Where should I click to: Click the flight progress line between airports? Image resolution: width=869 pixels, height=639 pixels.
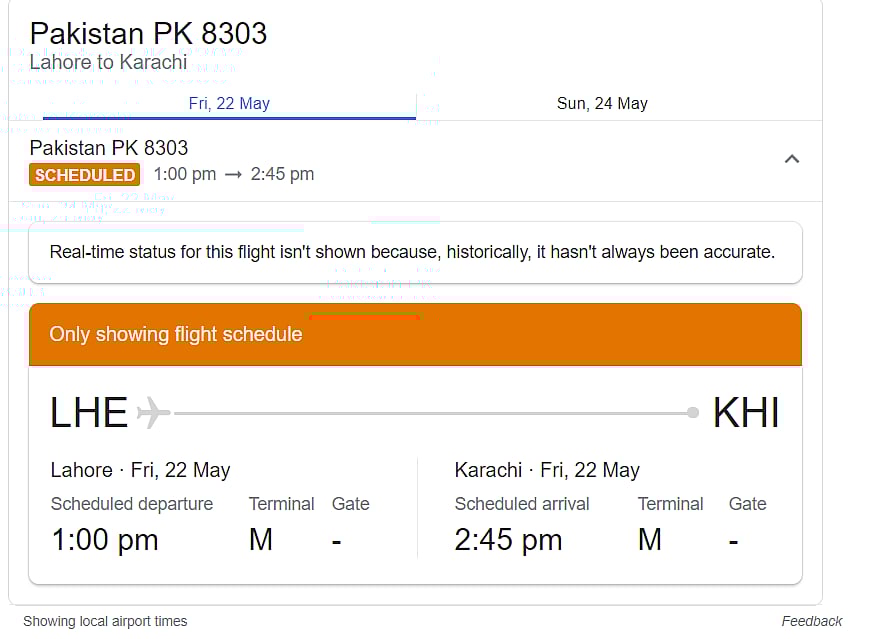coord(431,413)
